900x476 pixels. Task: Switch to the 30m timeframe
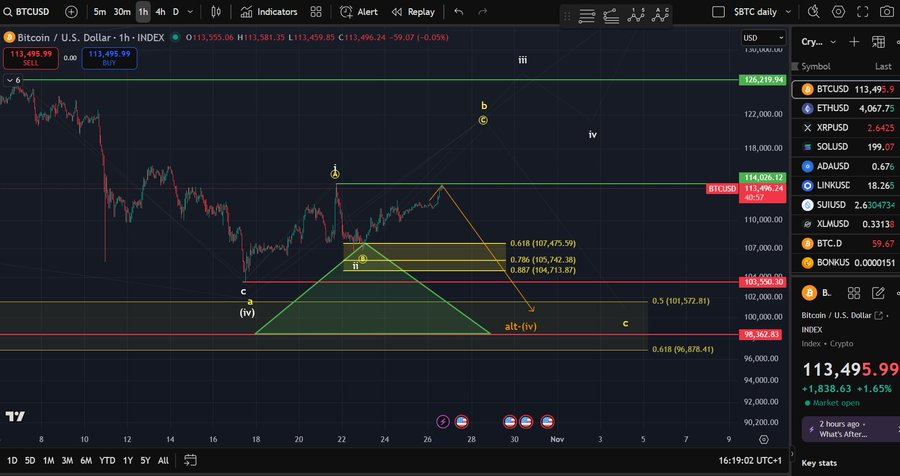(121, 12)
